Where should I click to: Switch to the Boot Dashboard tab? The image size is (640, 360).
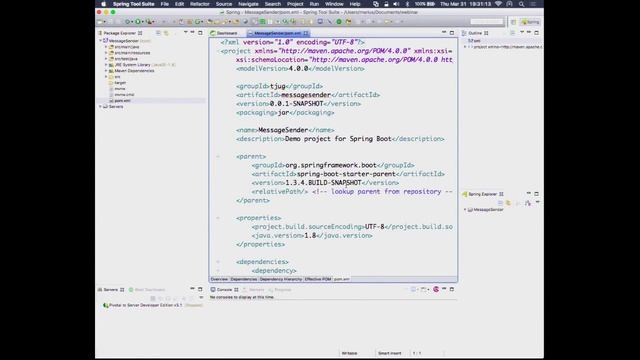click(x=147, y=290)
